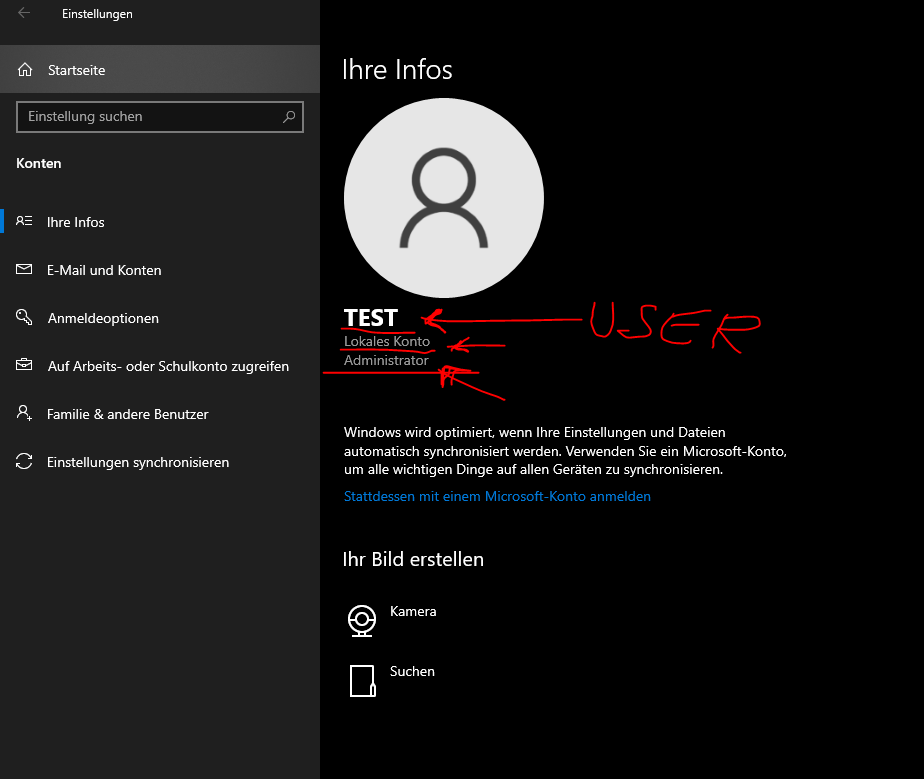
Task: Click the person-plus icon beside Familie & andere Benutzer
Action: pyautogui.click(x=24, y=412)
